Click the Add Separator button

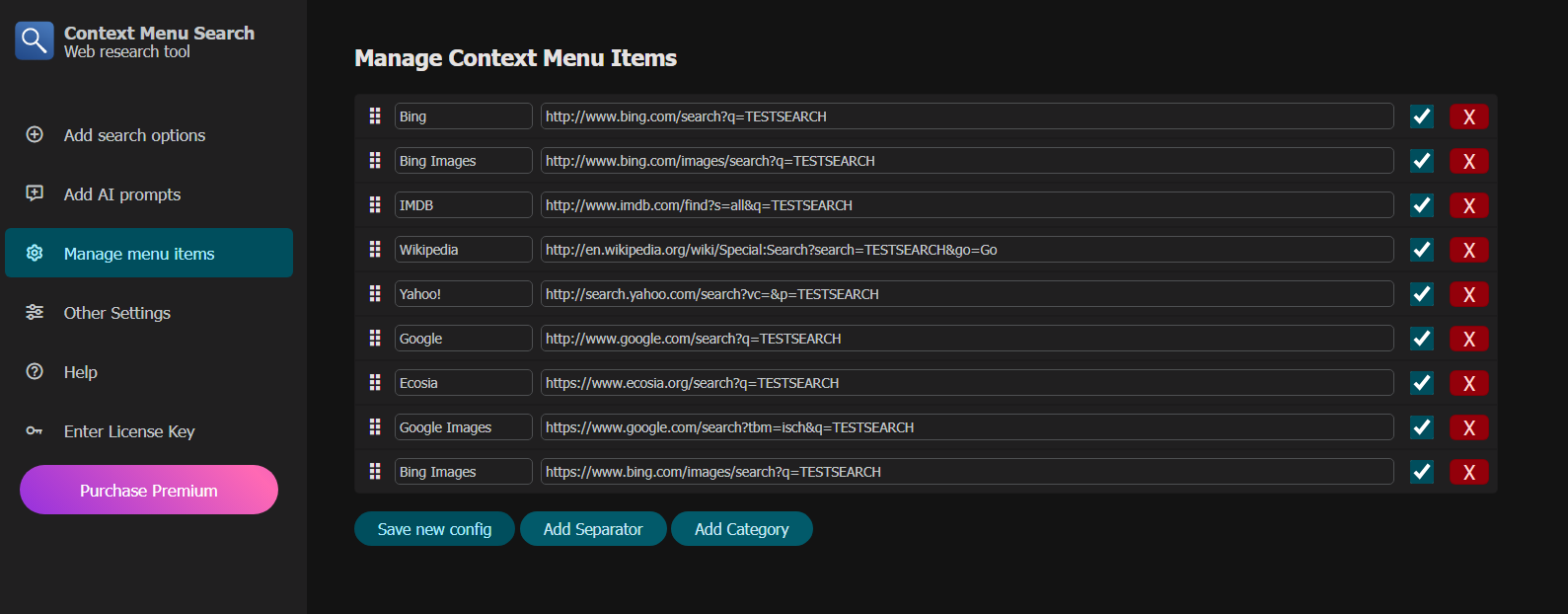coord(593,529)
